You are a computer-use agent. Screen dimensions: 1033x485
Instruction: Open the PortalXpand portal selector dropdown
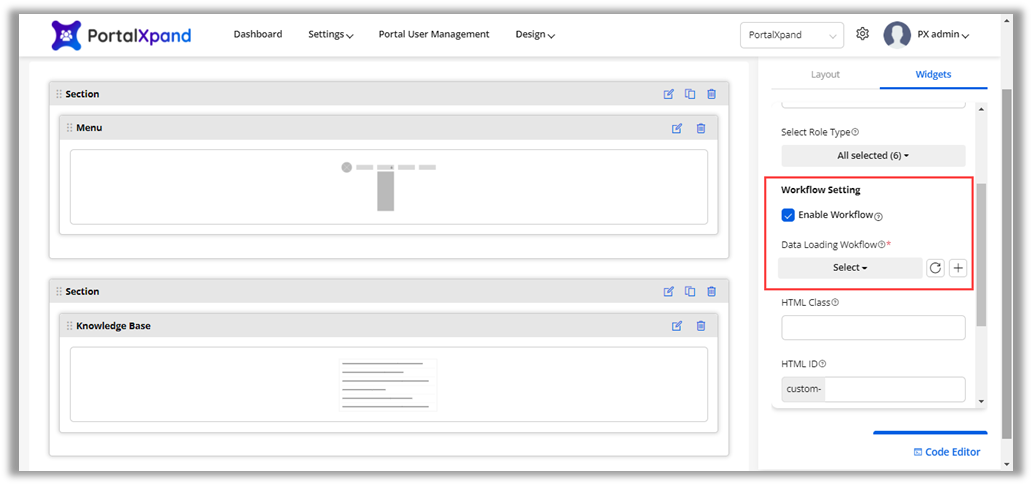[x=791, y=35]
